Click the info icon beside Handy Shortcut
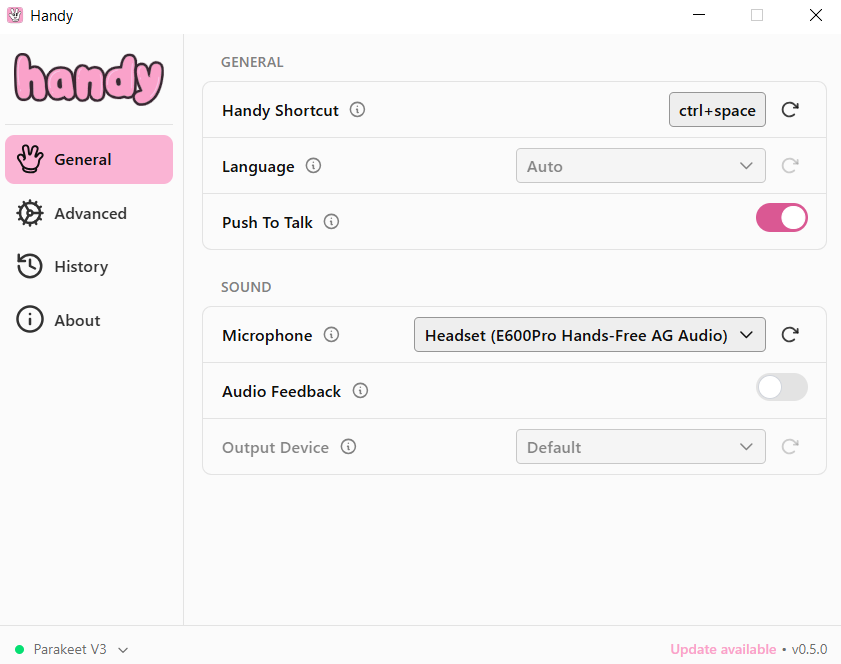Screen dimensions: 841x664 (x=357, y=110)
